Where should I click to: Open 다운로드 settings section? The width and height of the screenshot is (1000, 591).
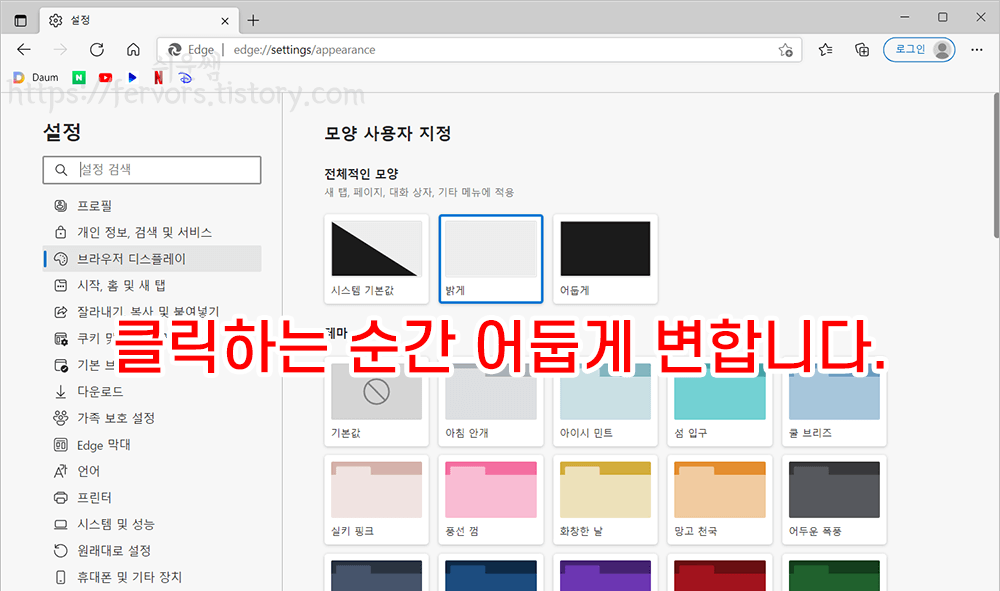click(152, 391)
